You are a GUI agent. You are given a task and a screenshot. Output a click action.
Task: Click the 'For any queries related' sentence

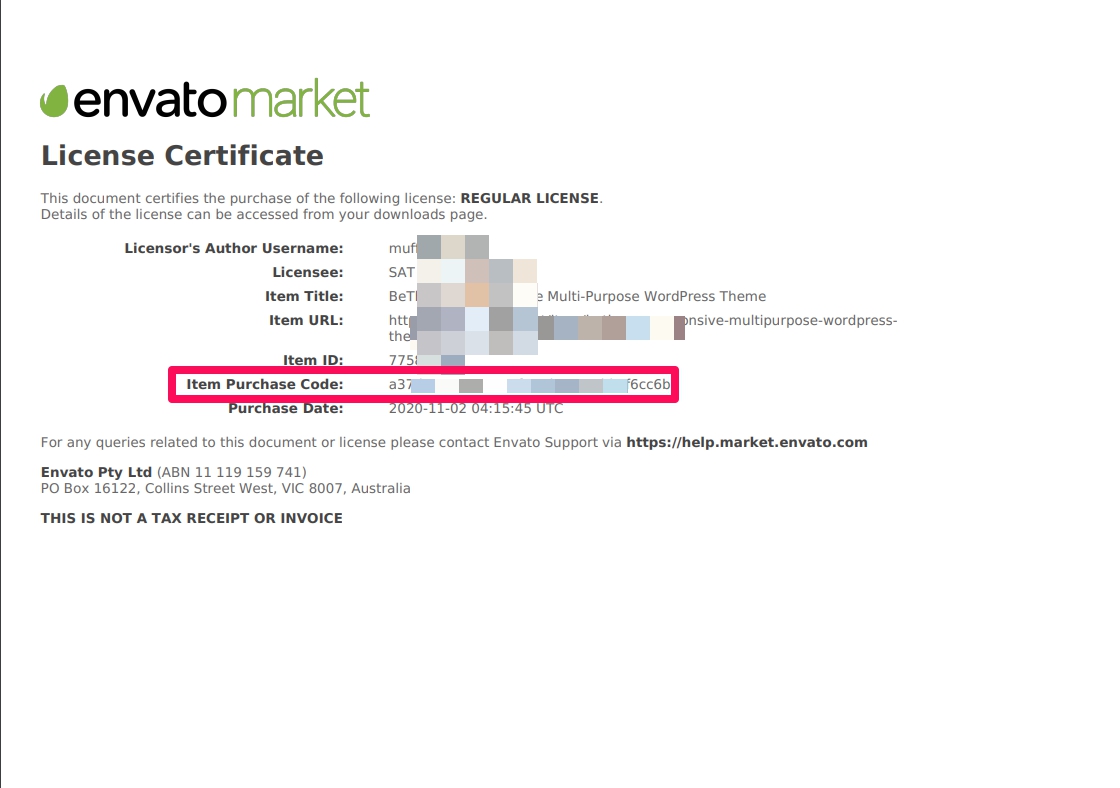[454, 442]
